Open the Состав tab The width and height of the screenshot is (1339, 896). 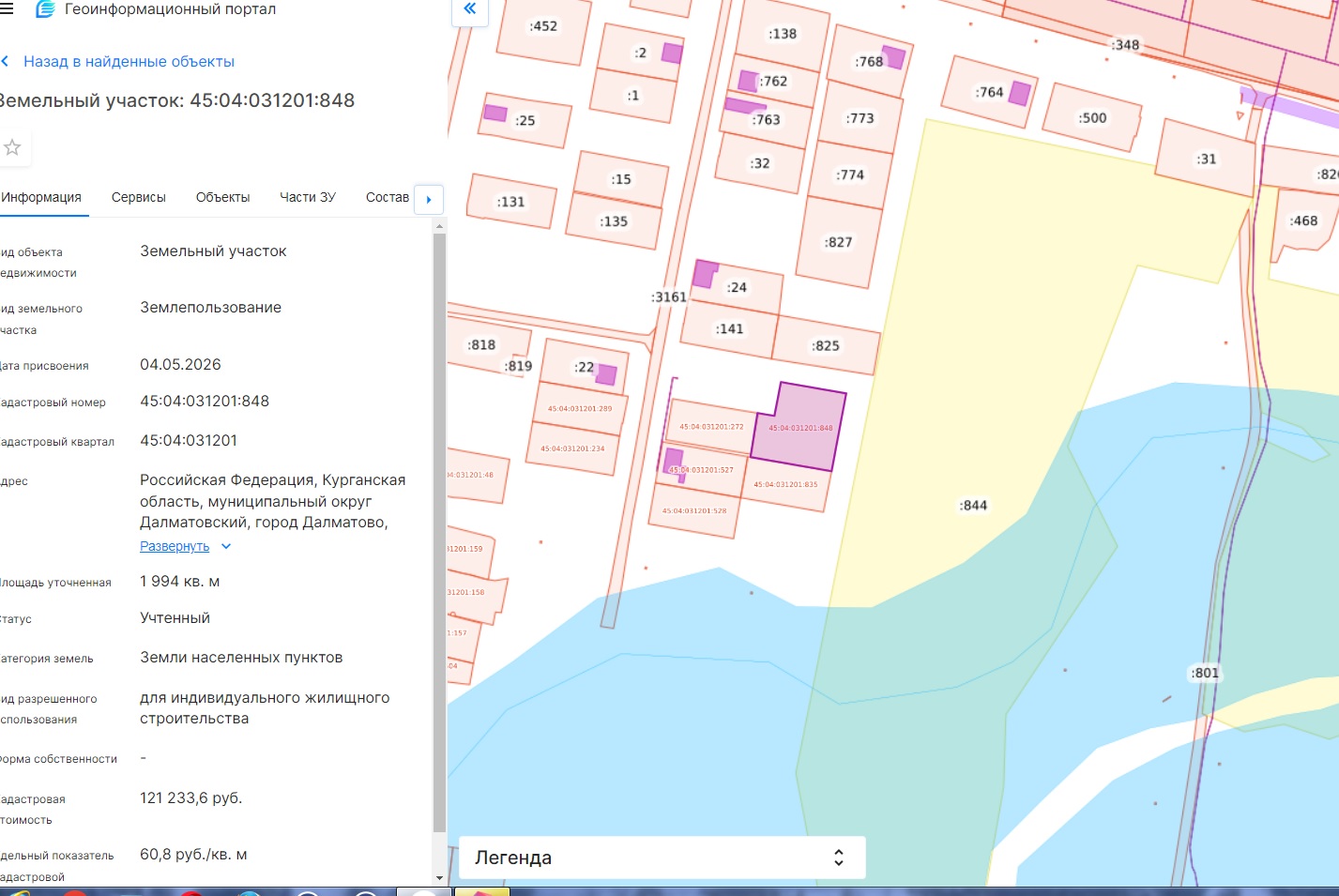coord(388,197)
